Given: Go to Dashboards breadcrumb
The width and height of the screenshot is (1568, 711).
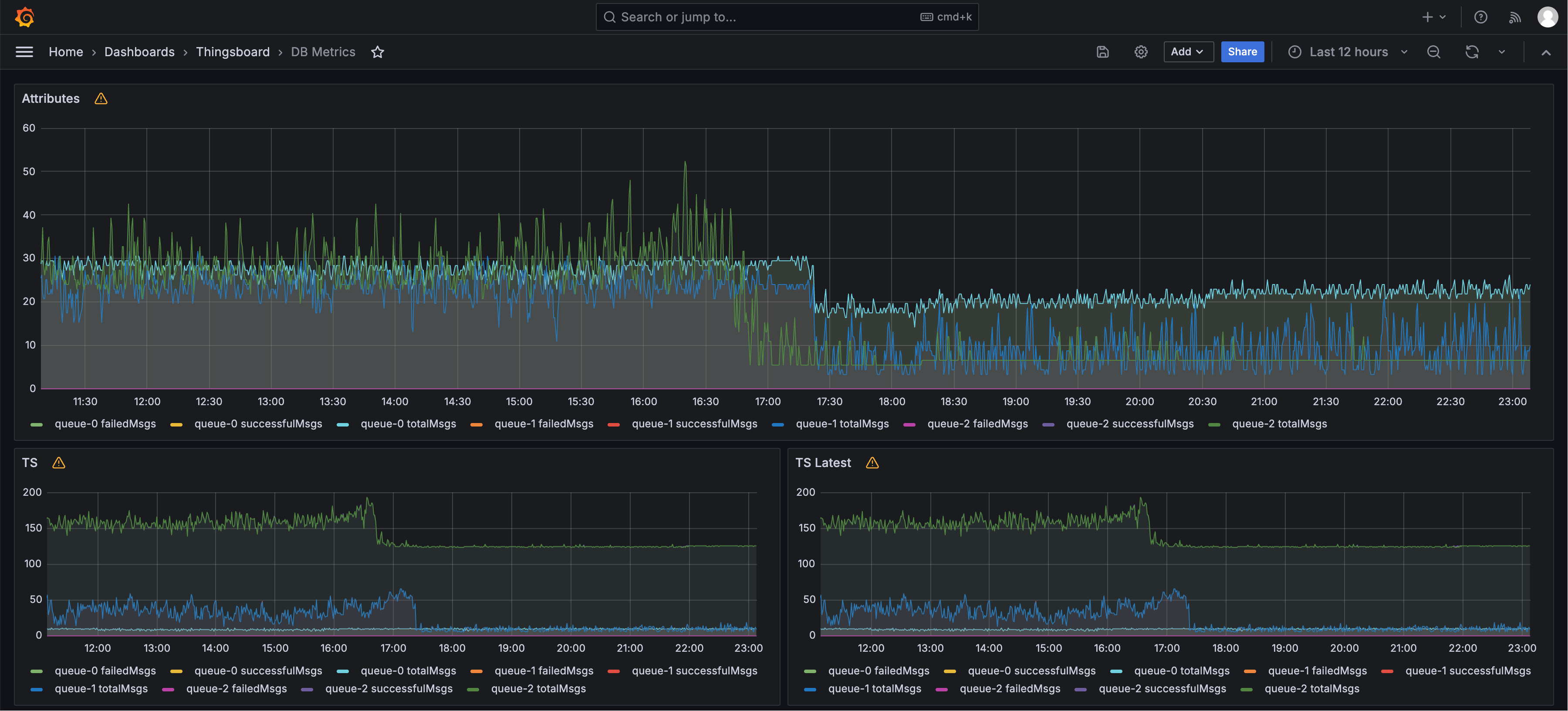Looking at the screenshot, I should 139,52.
